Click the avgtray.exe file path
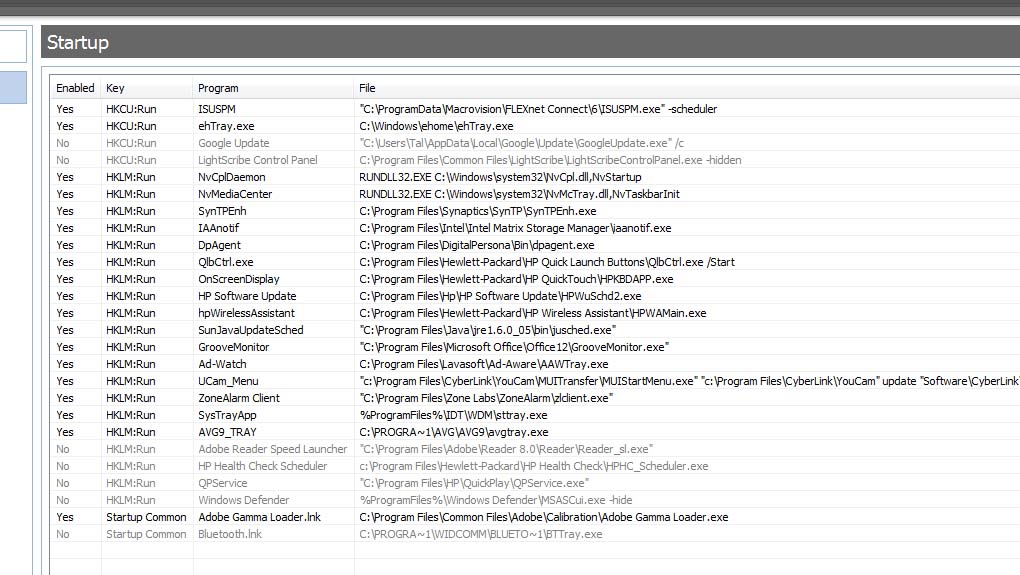This screenshot has height=575, width=1020. 454,432
